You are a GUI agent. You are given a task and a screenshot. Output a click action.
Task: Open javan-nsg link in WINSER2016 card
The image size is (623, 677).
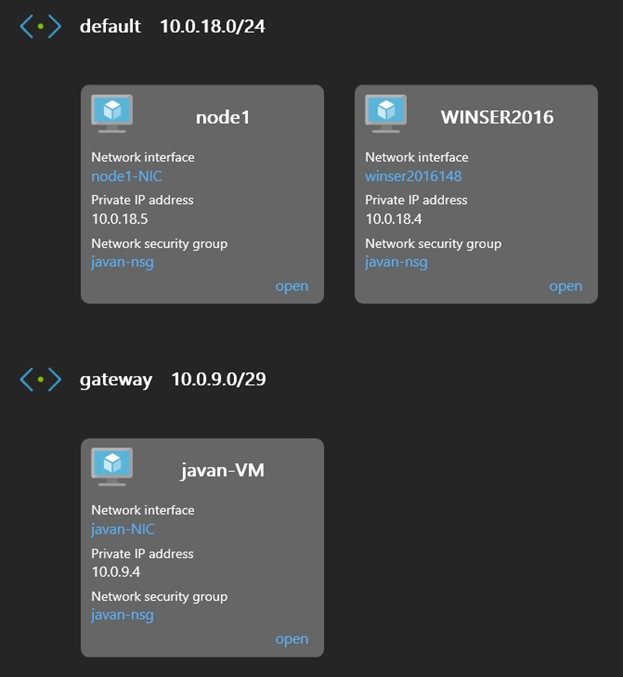[x=396, y=262]
